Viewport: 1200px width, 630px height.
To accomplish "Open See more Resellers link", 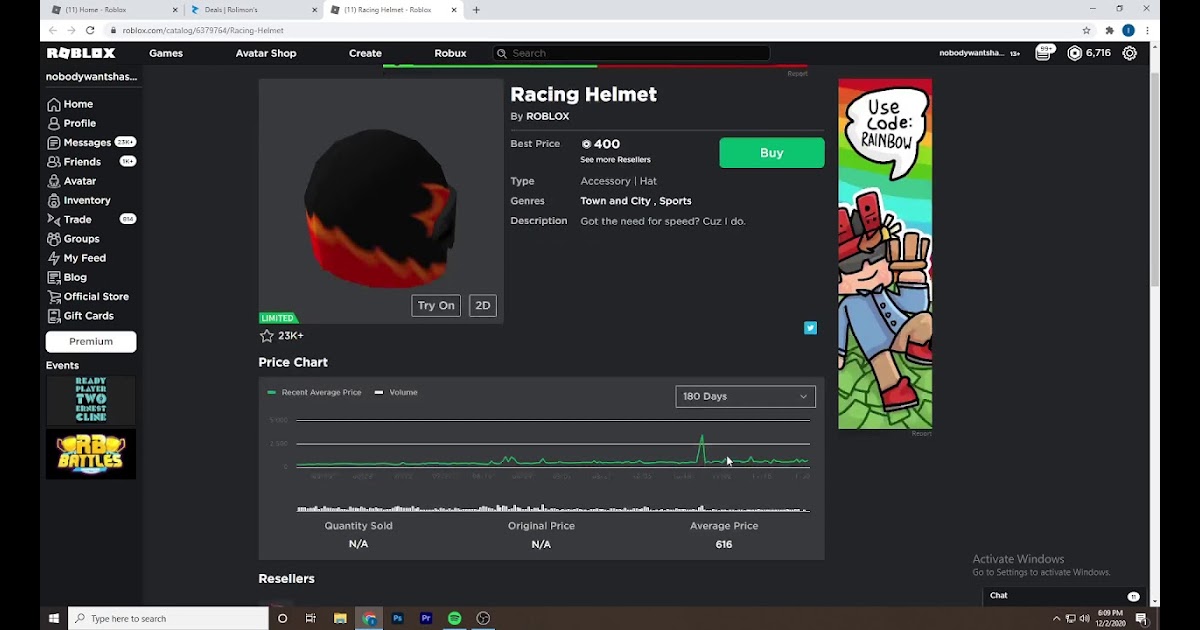I will pos(615,160).
